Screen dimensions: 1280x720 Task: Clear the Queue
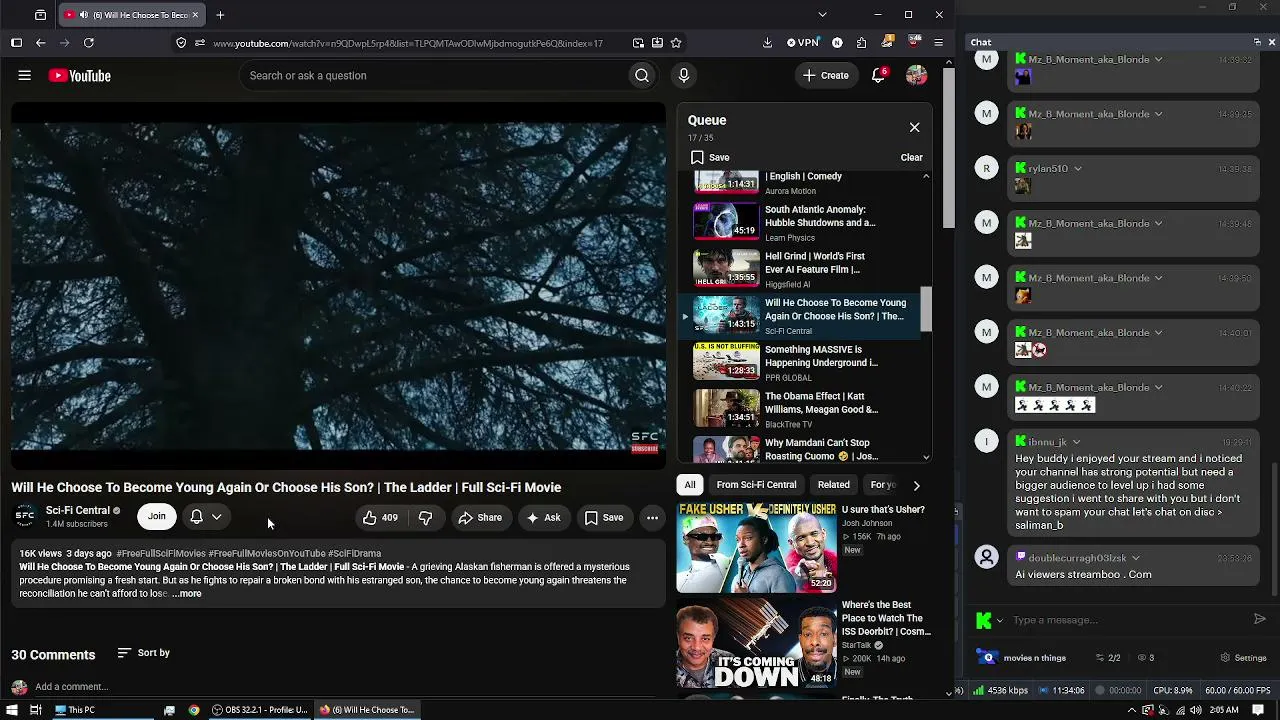pos(911,158)
